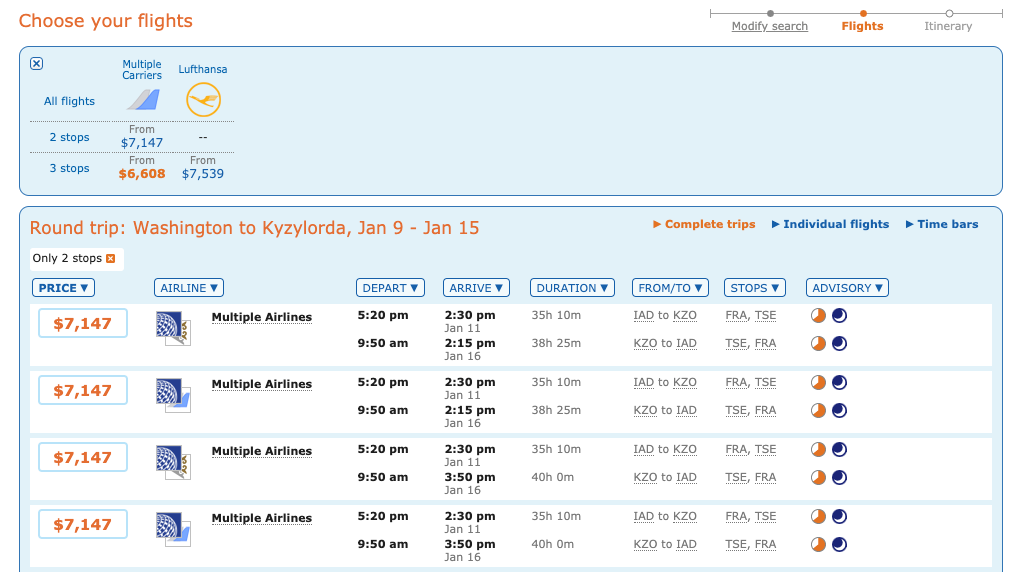Remove the Only 2 stops filter

(110, 258)
